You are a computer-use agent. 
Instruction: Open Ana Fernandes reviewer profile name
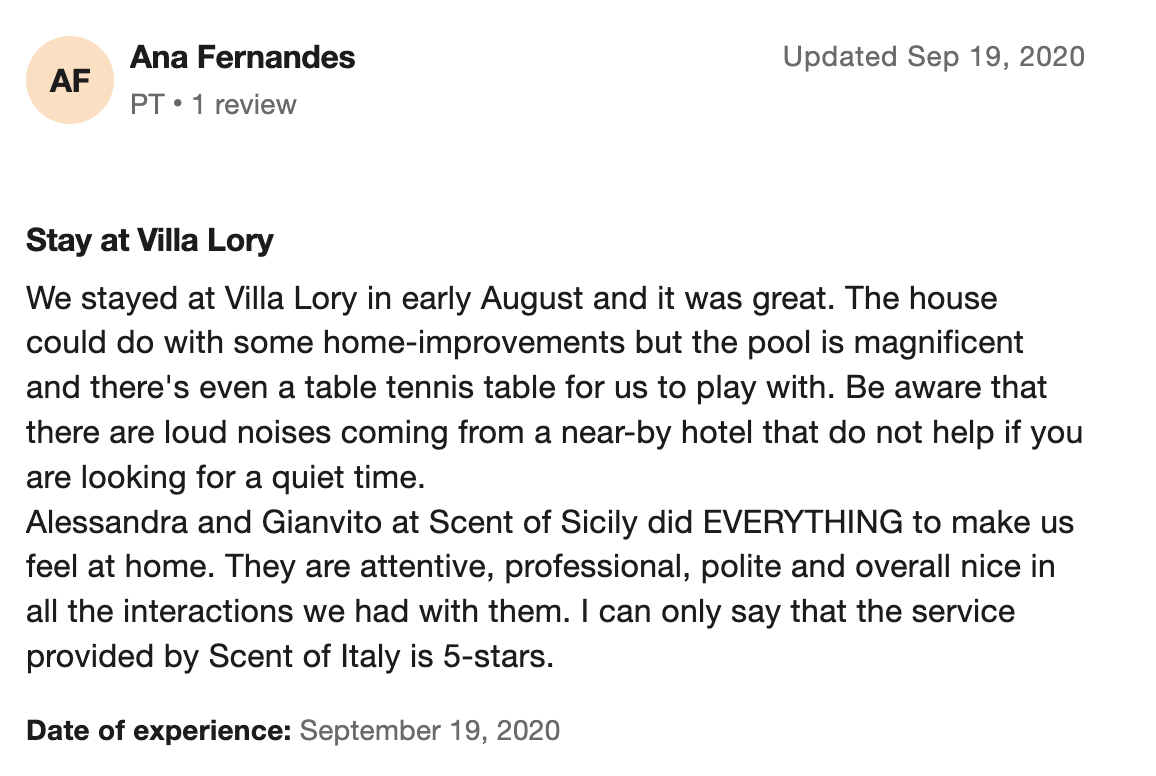tap(242, 58)
